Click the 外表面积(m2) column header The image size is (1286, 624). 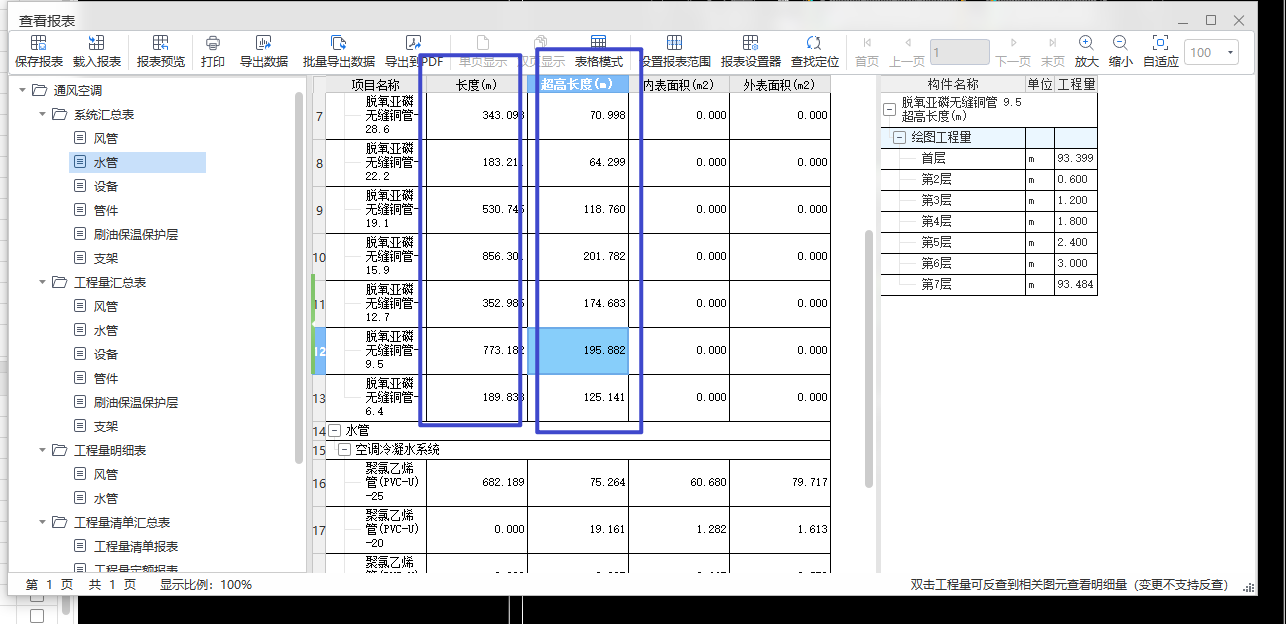click(x=780, y=85)
